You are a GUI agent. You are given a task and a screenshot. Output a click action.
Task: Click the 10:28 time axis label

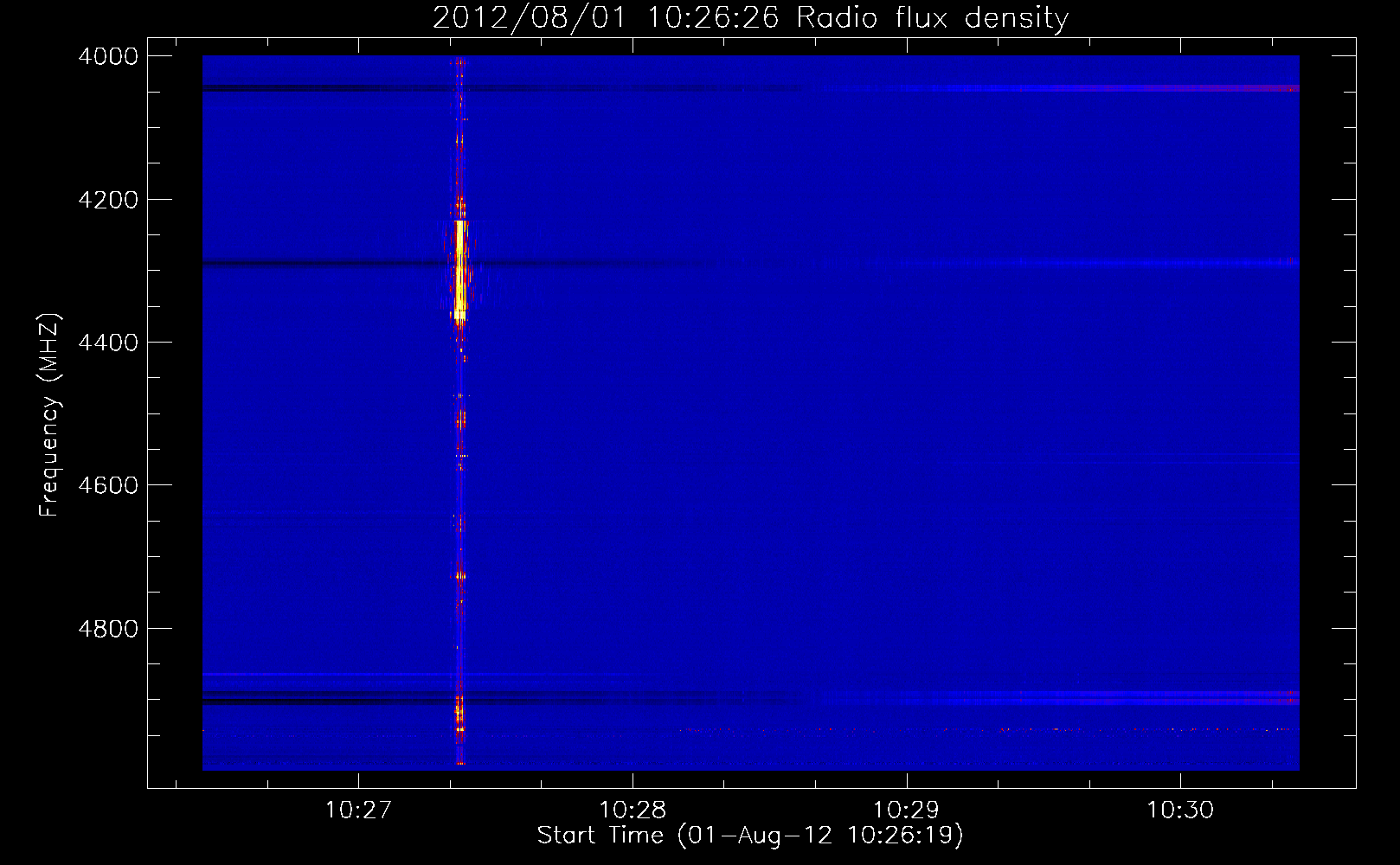coord(633,810)
